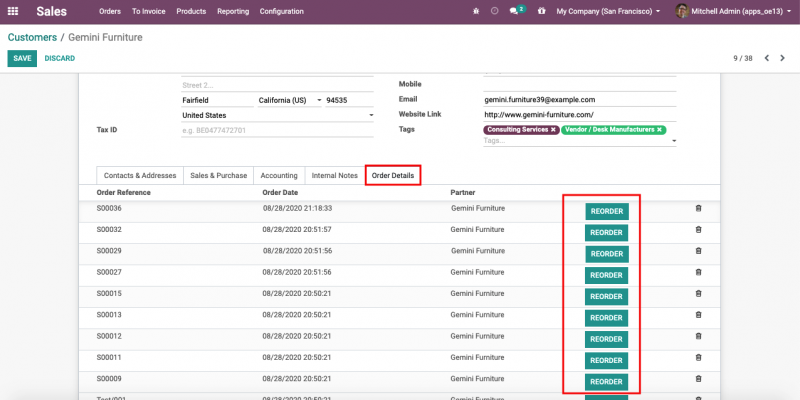Expand the Tags dropdown arrow
This screenshot has width=800, height=400.
(x=674, y=141)
